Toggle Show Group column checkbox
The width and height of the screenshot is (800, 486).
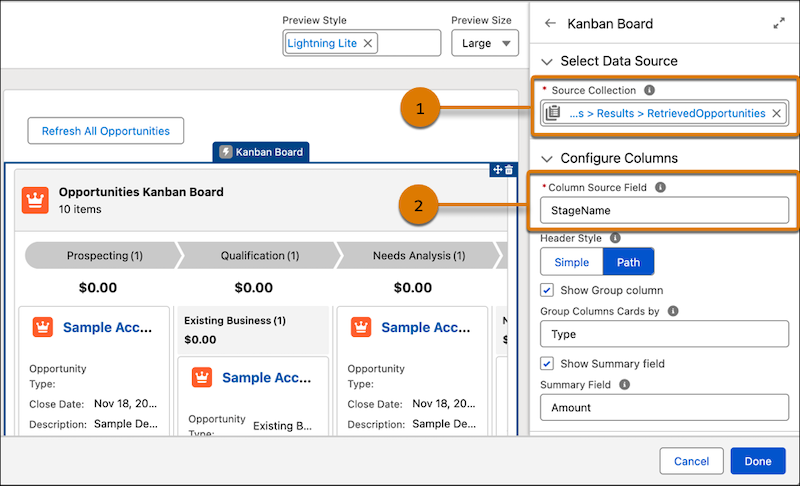[x=547, y=290]
